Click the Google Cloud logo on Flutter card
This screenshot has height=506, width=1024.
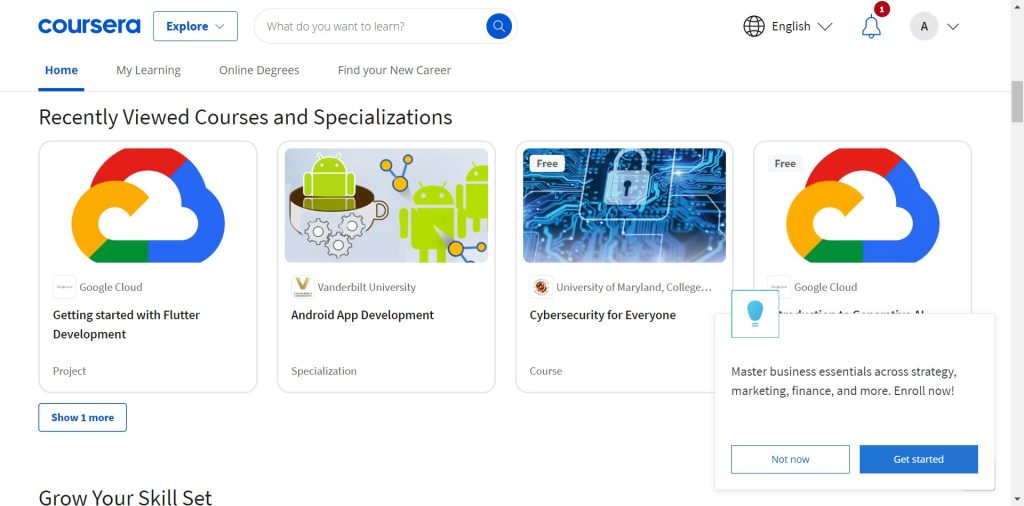[64, 287]
